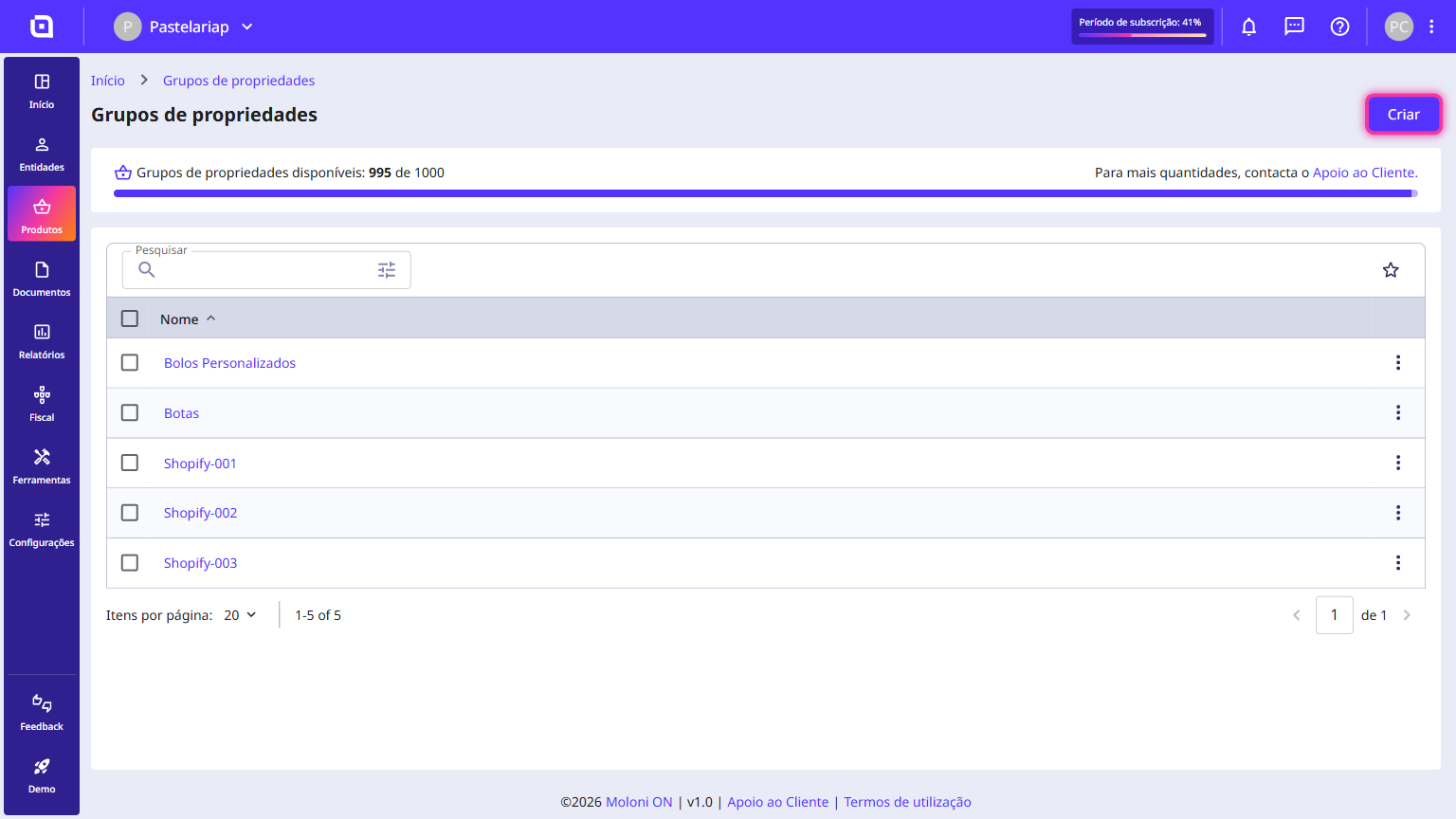Open the help question mark icon
This screenshot has width=1456, height=819.
[x=1340, y=27]
